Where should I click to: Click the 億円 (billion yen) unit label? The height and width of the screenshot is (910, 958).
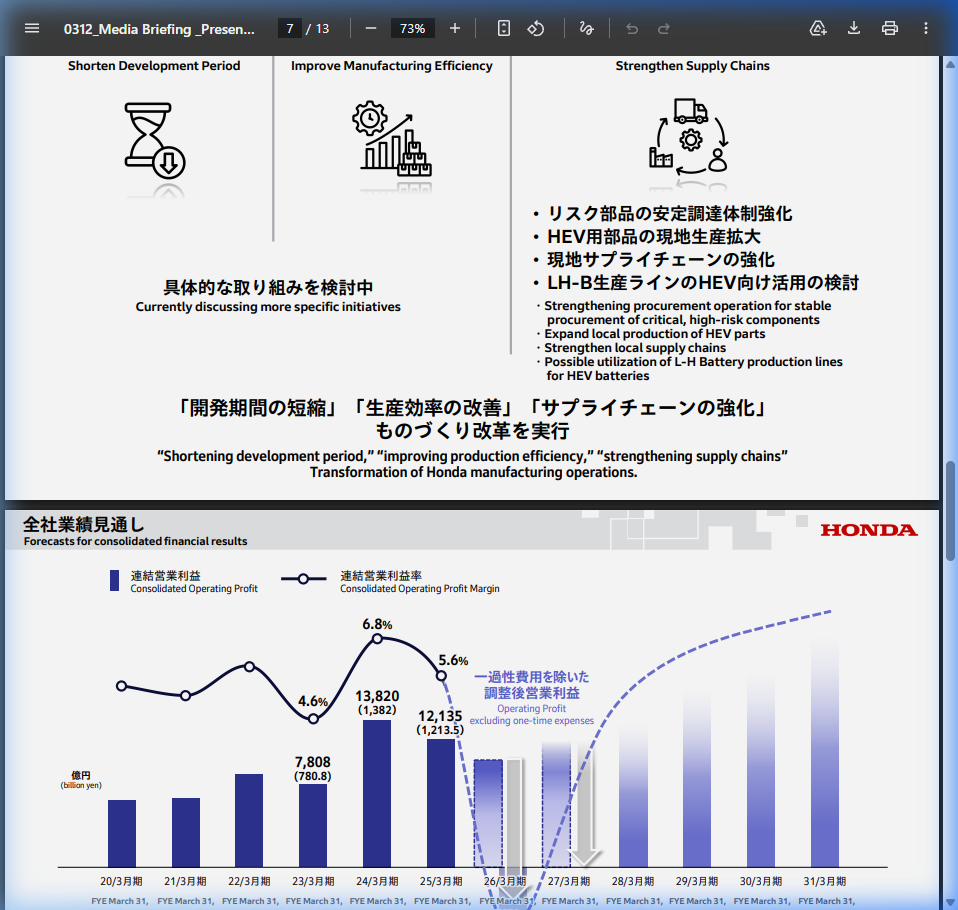pos(81,780)
